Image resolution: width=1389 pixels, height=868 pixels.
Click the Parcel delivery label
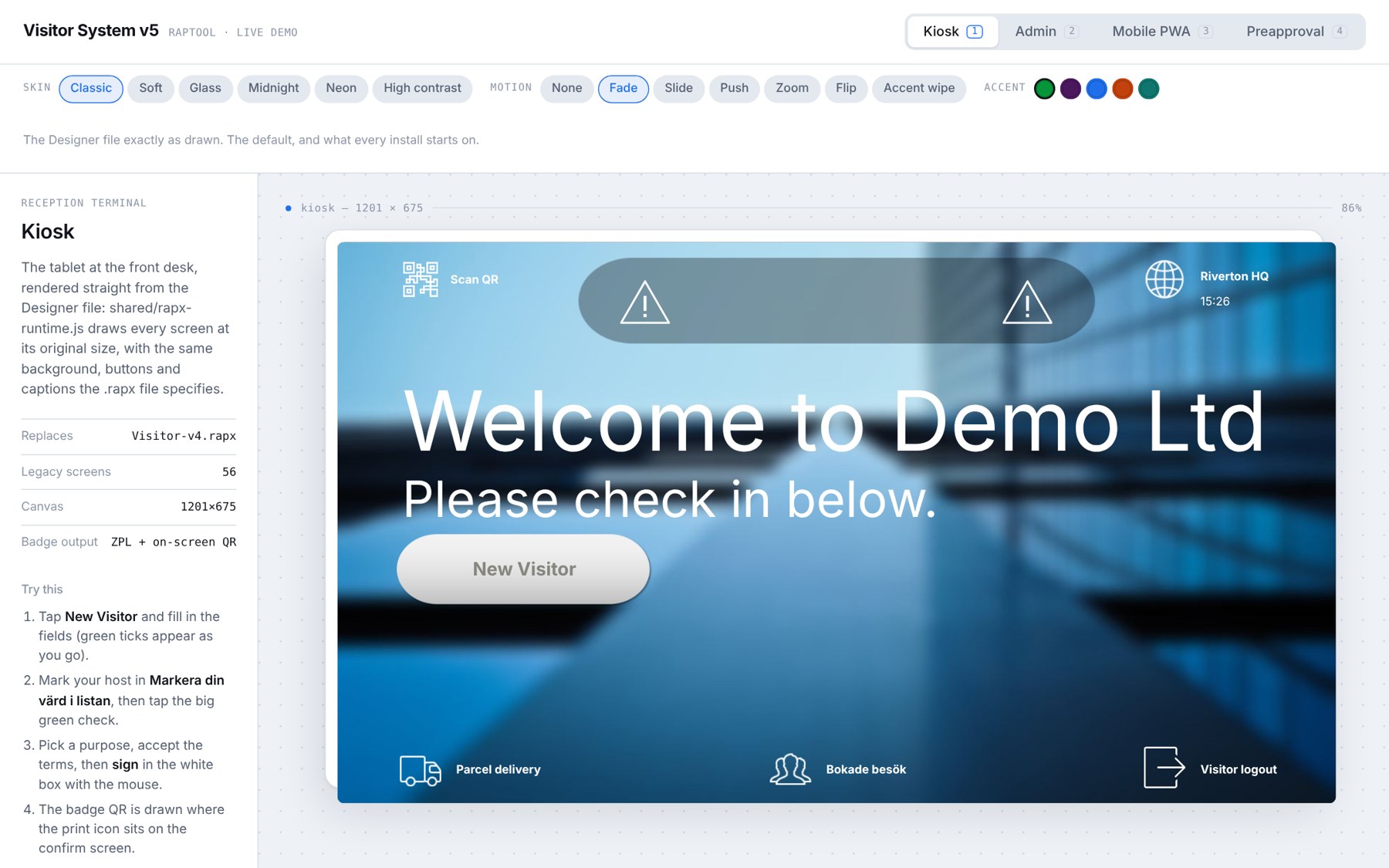[x=498, y=769]
